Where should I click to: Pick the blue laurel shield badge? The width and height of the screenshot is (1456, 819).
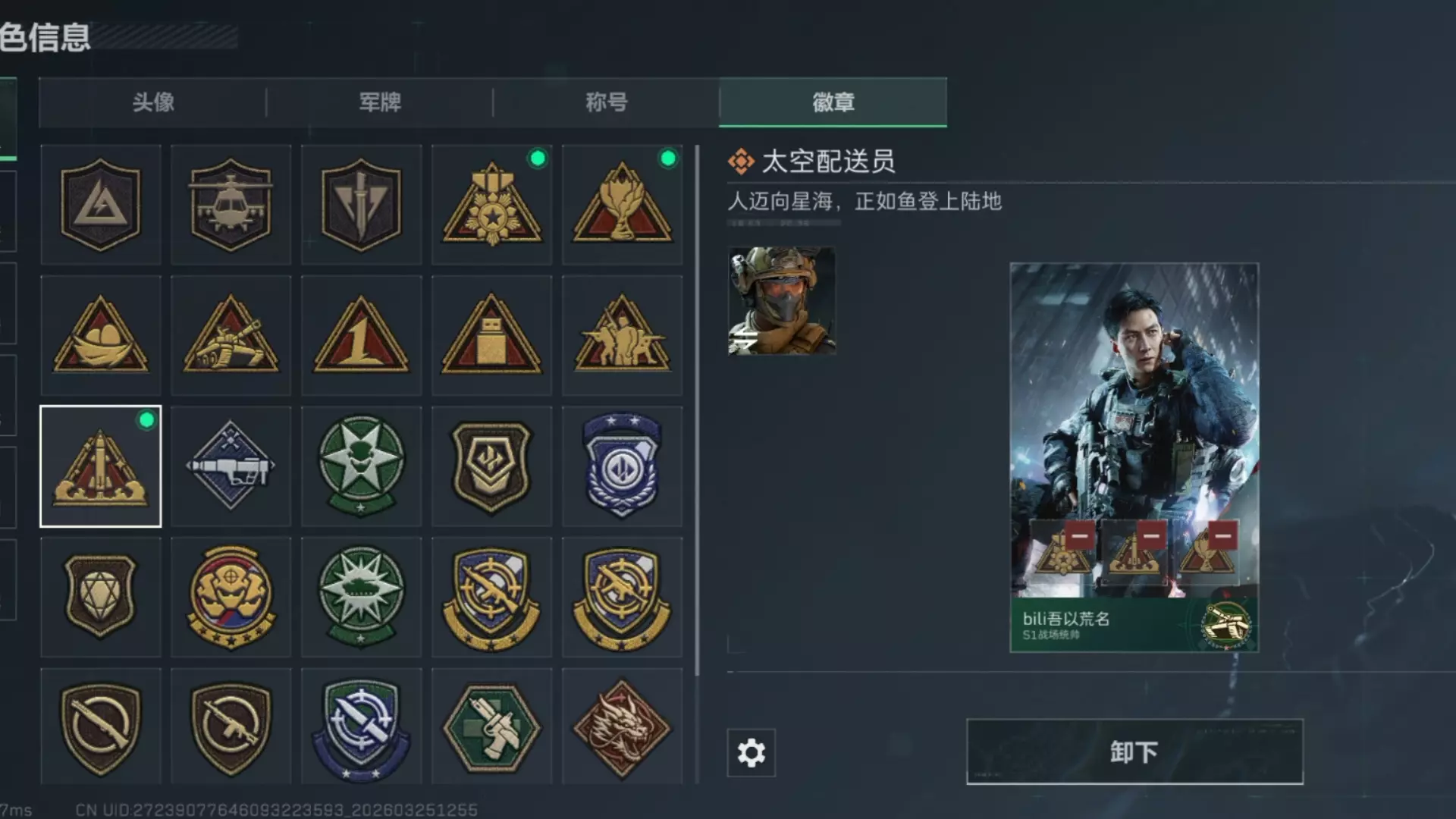(x=622, y=466)
